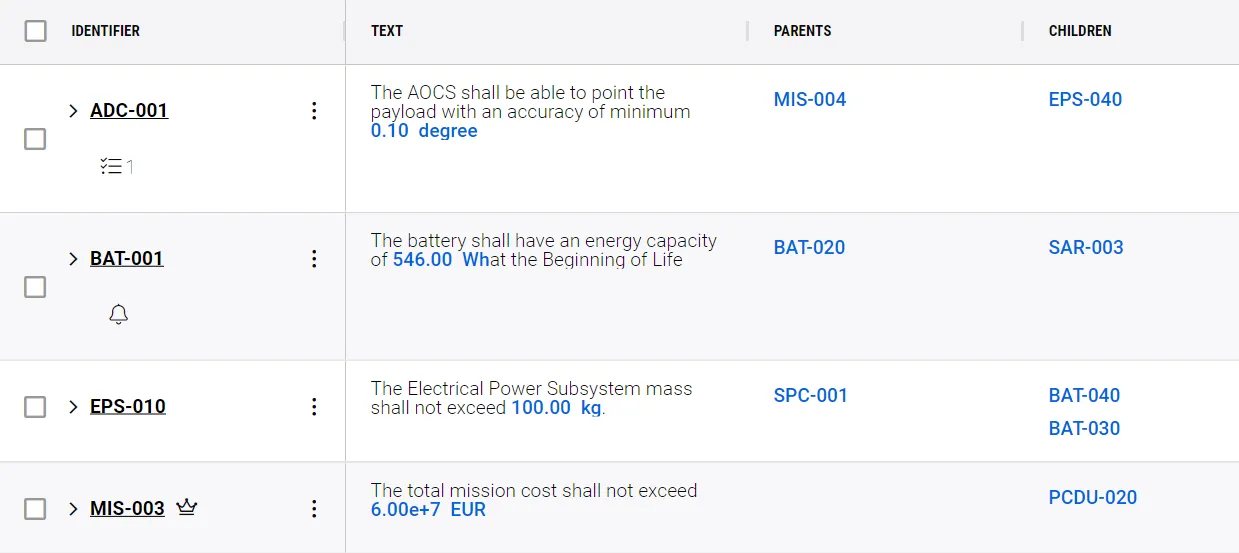The height and width of the screenshot is (553, 1239).
Task: Expand the ADC-001 requirement row
Action: [x=73, y=111]
